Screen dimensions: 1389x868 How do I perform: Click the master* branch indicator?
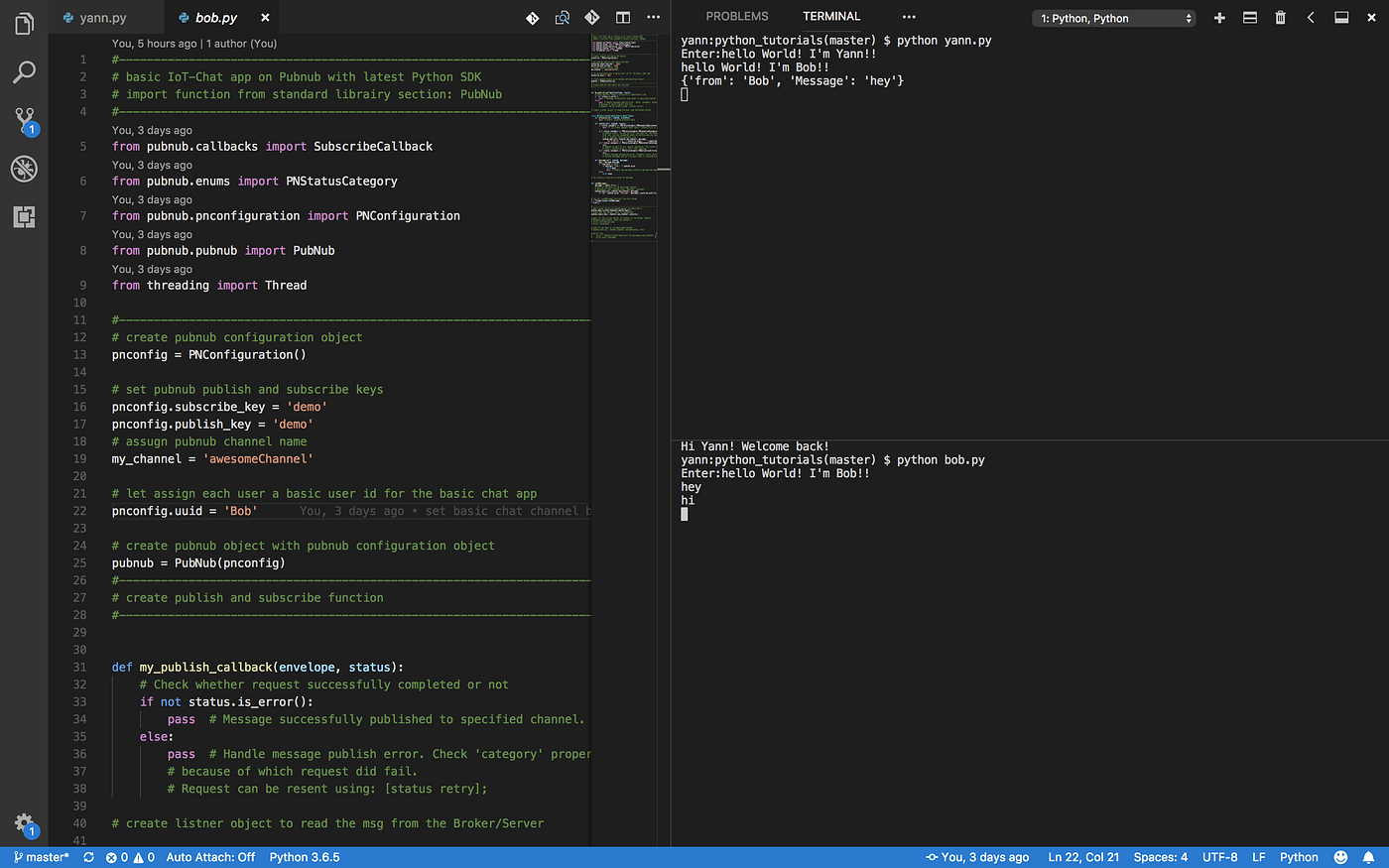[41, 856]
